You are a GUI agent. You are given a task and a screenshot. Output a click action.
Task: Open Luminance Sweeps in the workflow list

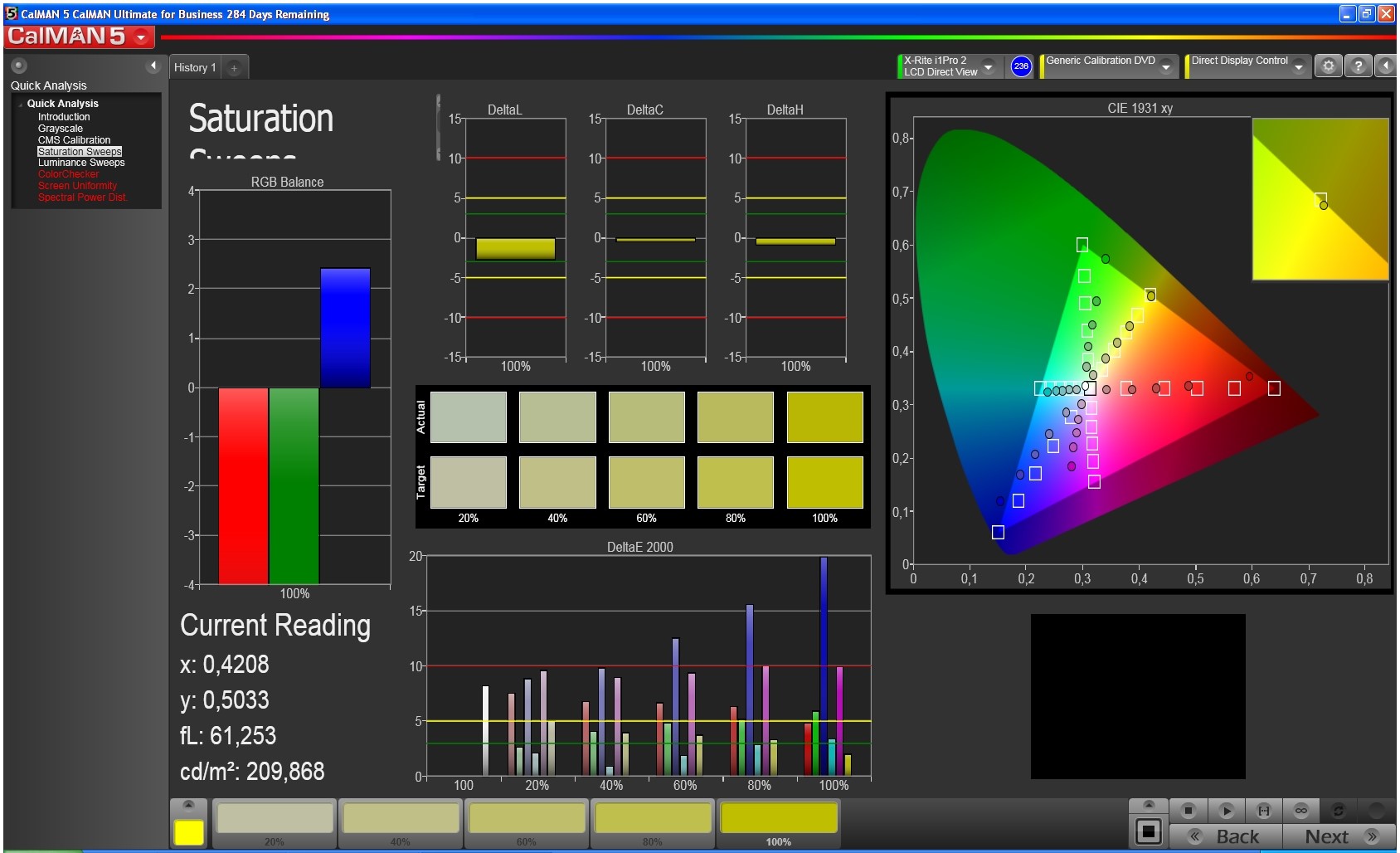[x=80, y=163]
